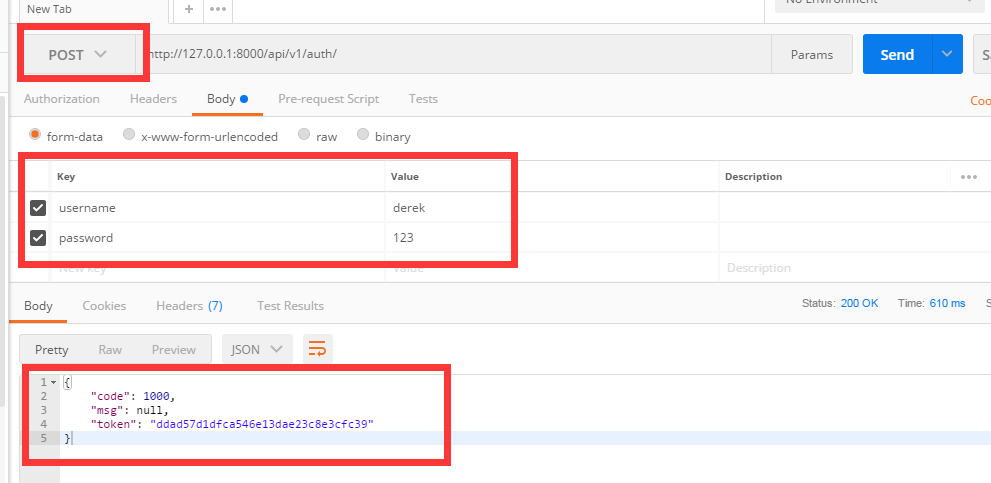Toggle line wrap icon in response toolbar
This screenshot has height=483, width=991.
(317, 349)
